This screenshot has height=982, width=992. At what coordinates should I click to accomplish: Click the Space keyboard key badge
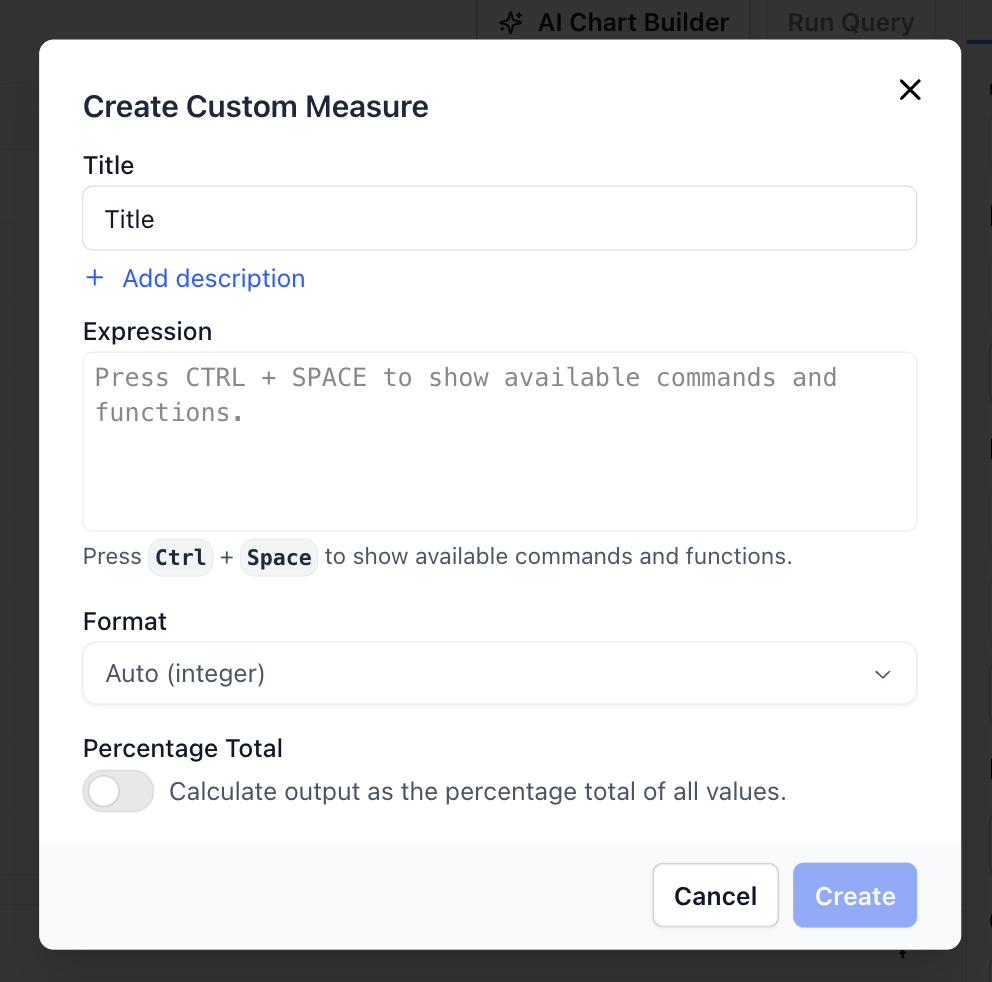tap(279, 557)
